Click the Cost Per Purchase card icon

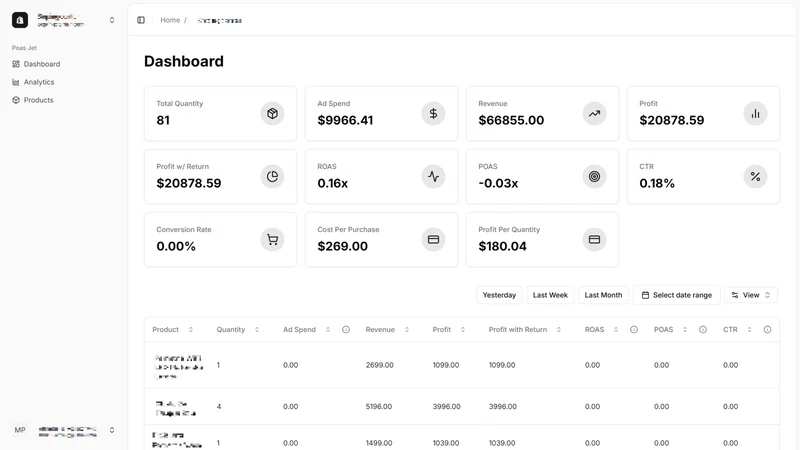point(433,239)
